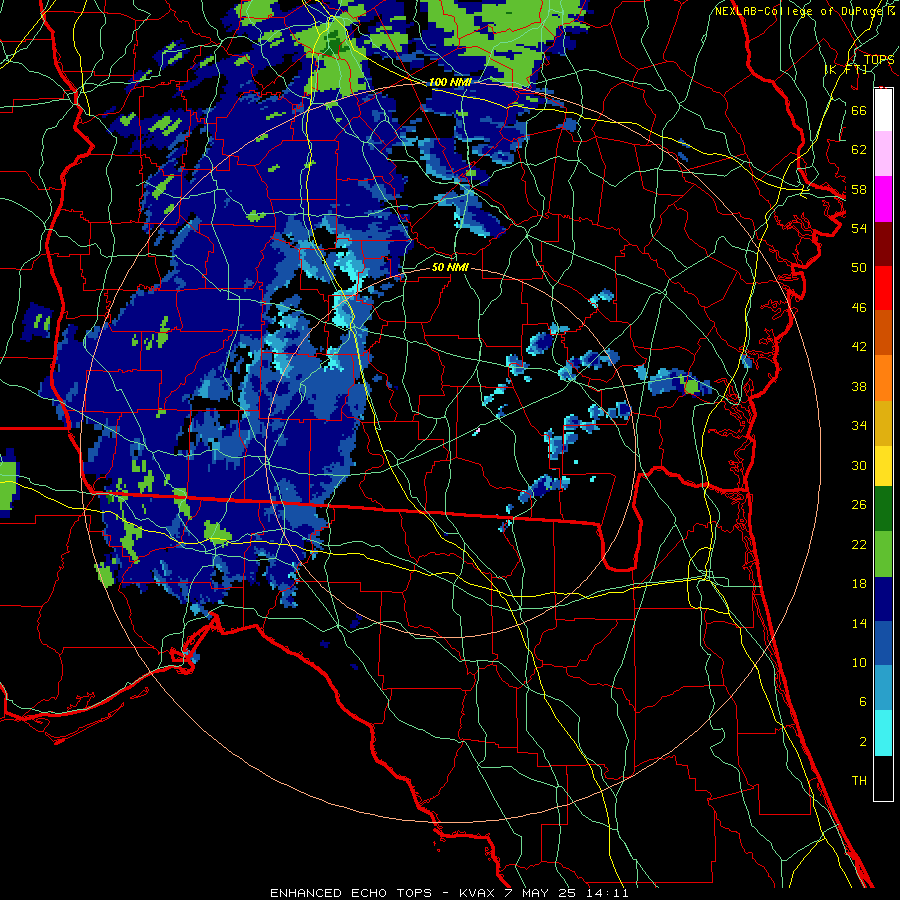
Task: Click the '26' scale label
Action: coord(859,505)
